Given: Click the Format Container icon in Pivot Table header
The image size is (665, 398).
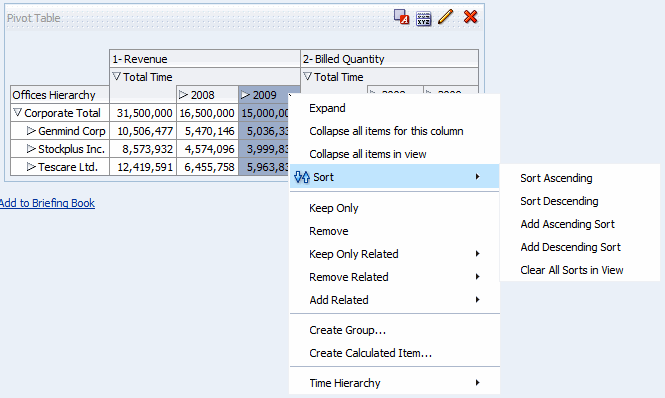Looking at the screenshot, I should (x=401, y=17).
